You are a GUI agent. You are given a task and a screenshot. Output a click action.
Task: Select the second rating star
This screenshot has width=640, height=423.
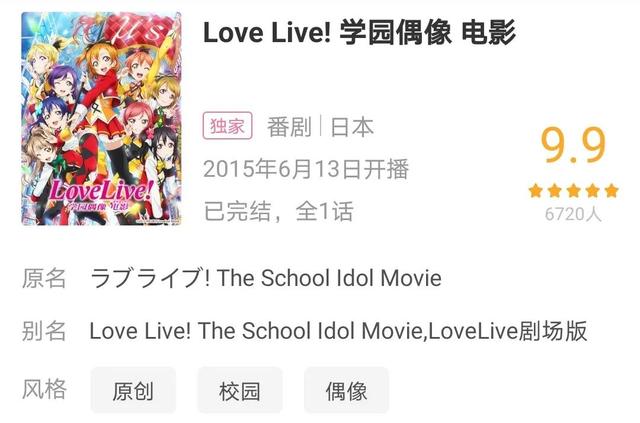[554, 191]
